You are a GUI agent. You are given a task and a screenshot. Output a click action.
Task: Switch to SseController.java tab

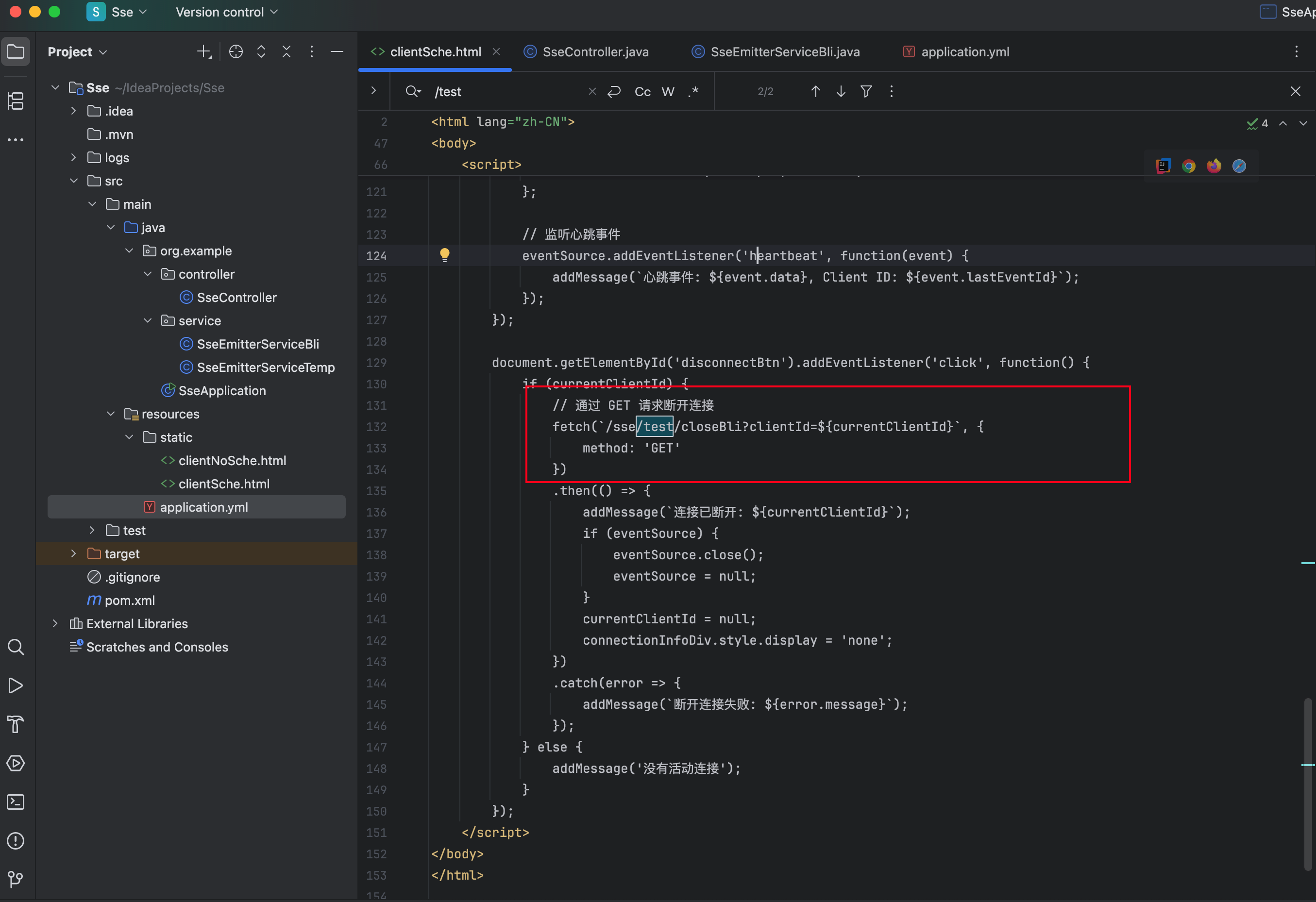pyautogui.click(x=594, y=52)
